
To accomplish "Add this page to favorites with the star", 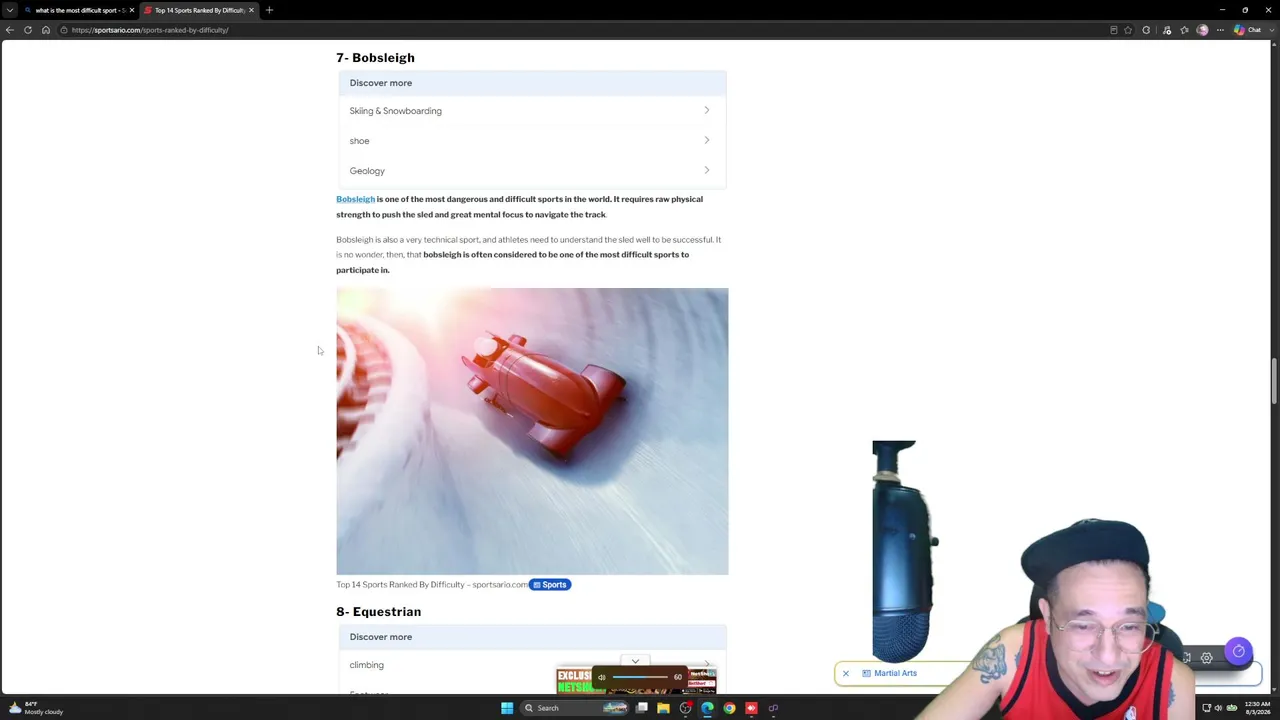I will coord(1128,30).
